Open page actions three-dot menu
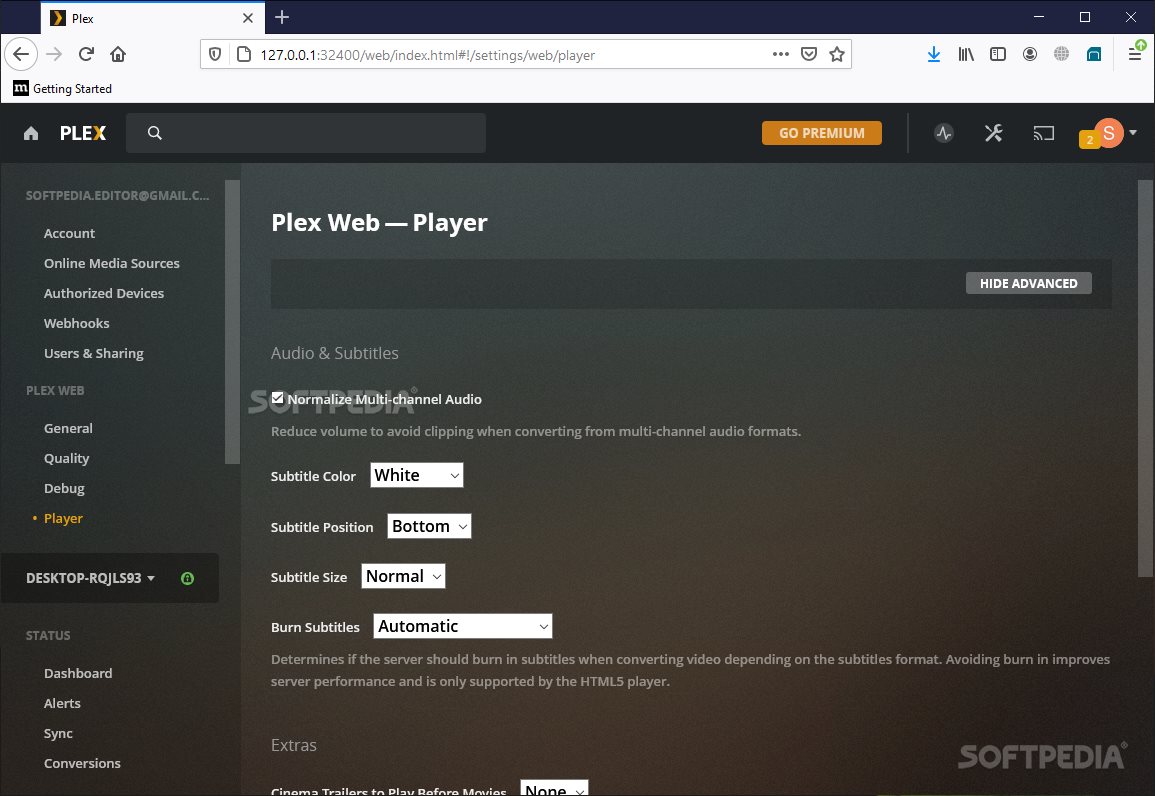Viewport: 1155px width, 796px height. (x=781, y=54)
